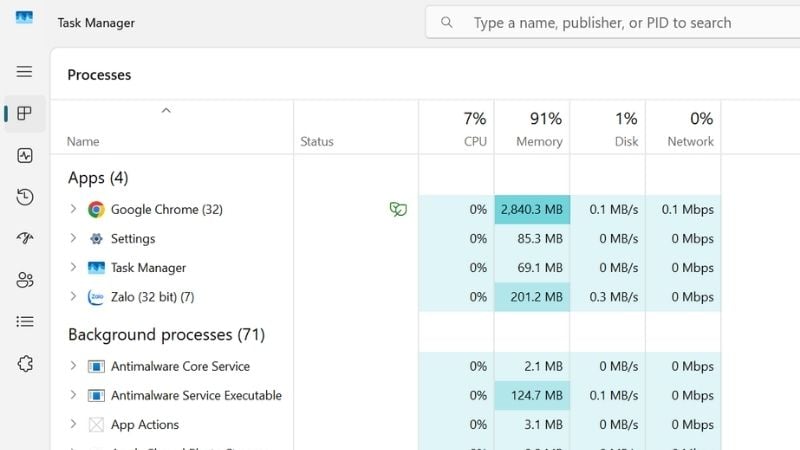Select the App Actions row name
The width and height of the screenshot is (800, 450).
[x=145, y=424]
